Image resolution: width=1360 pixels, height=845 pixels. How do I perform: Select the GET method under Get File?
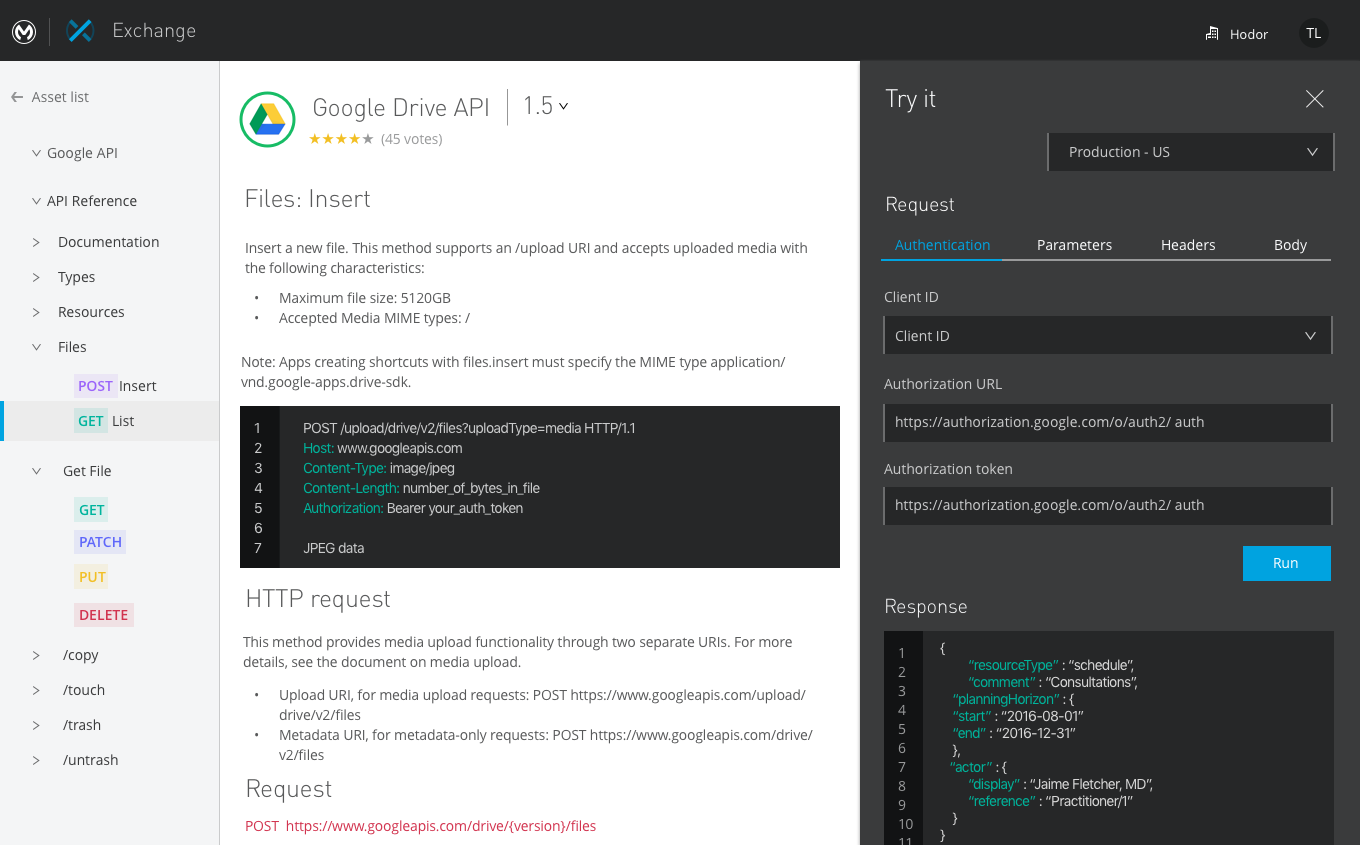click(92, 510)
